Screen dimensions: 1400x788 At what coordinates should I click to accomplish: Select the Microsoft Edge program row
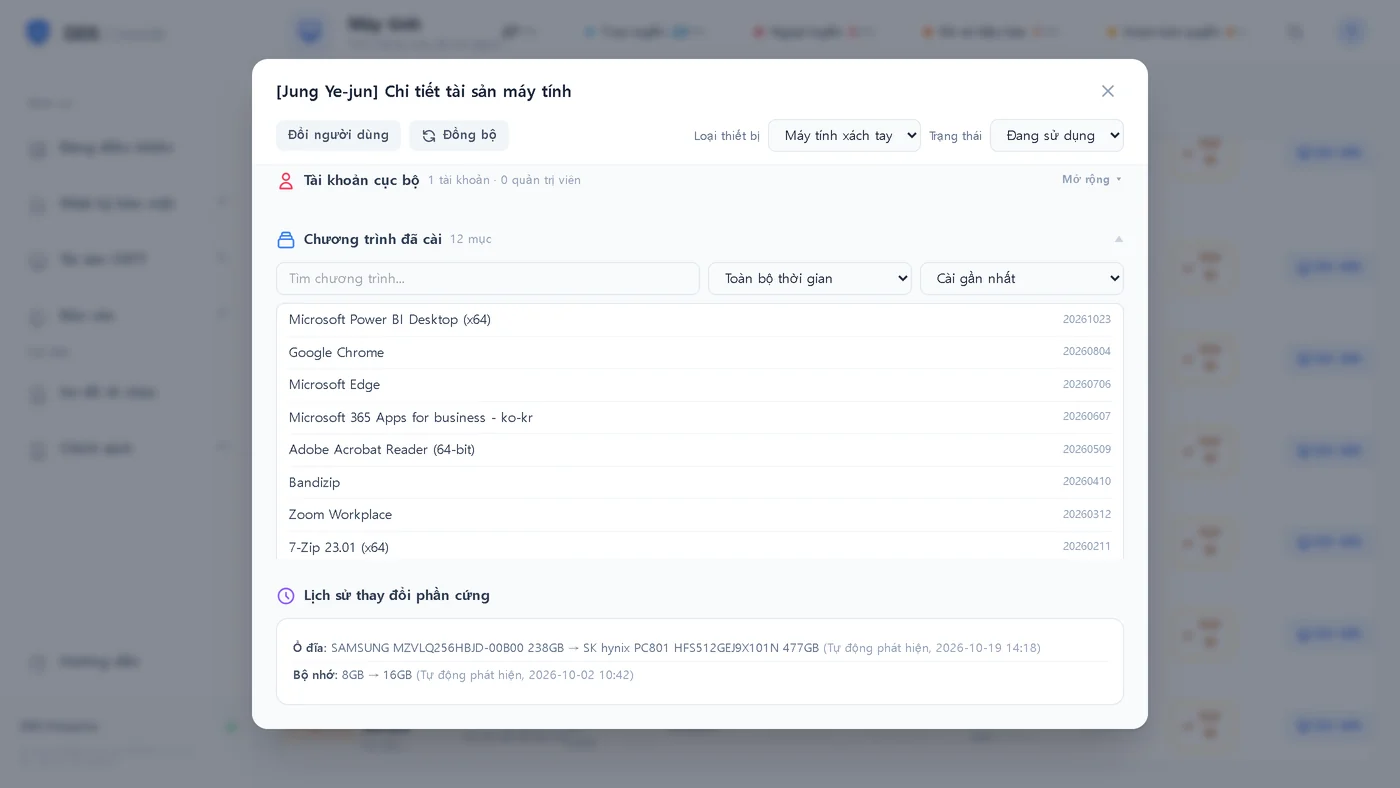point(699,384)
